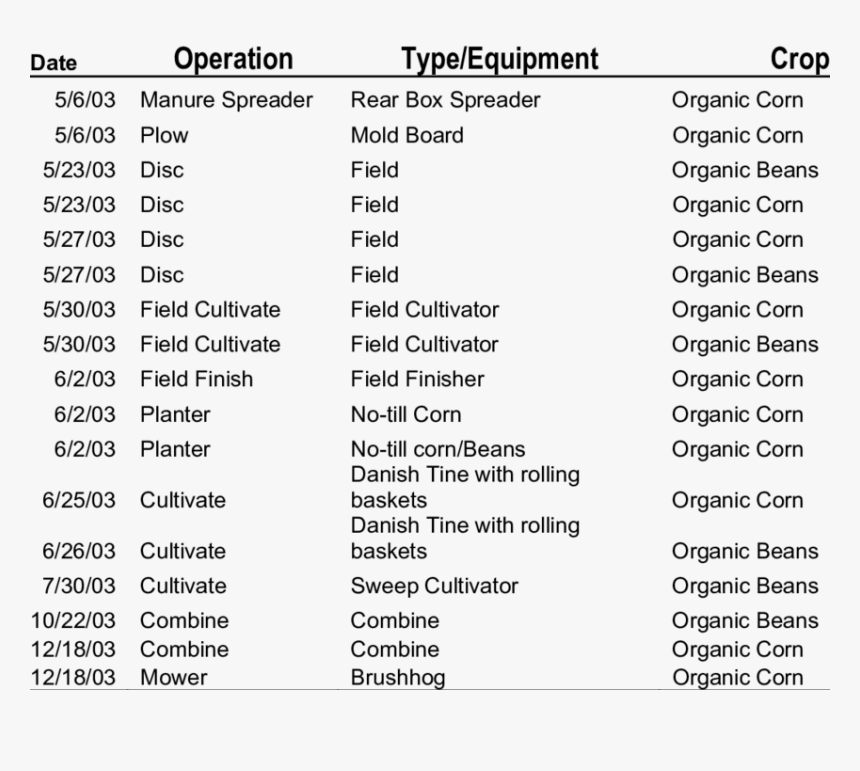
Task: Select the Operation column header
Action: [233, 59]
